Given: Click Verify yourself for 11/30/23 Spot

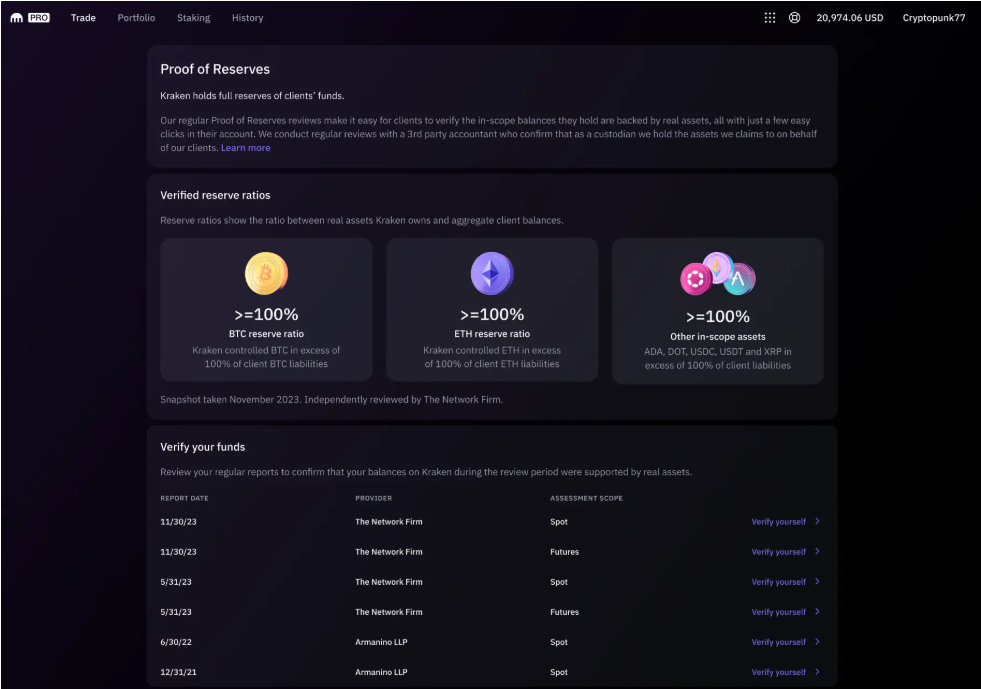Looking at the screenshot, I should 778,522.
